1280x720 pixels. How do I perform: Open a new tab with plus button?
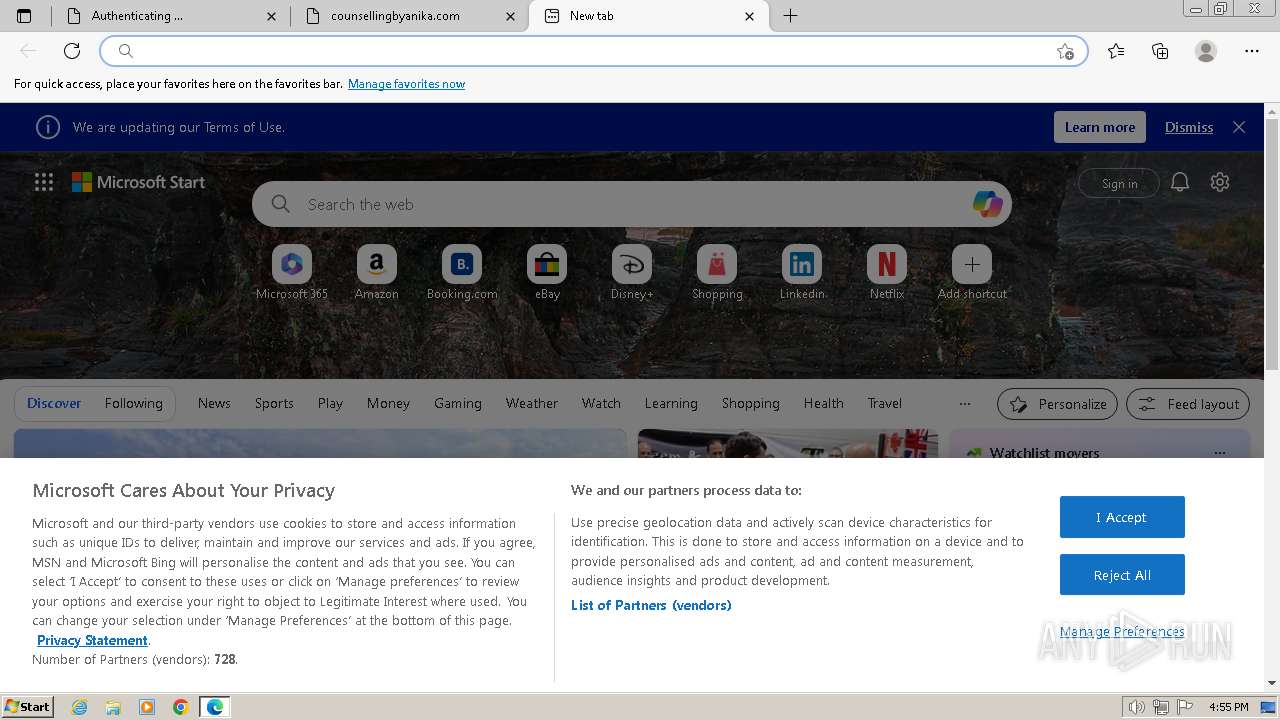790,16
